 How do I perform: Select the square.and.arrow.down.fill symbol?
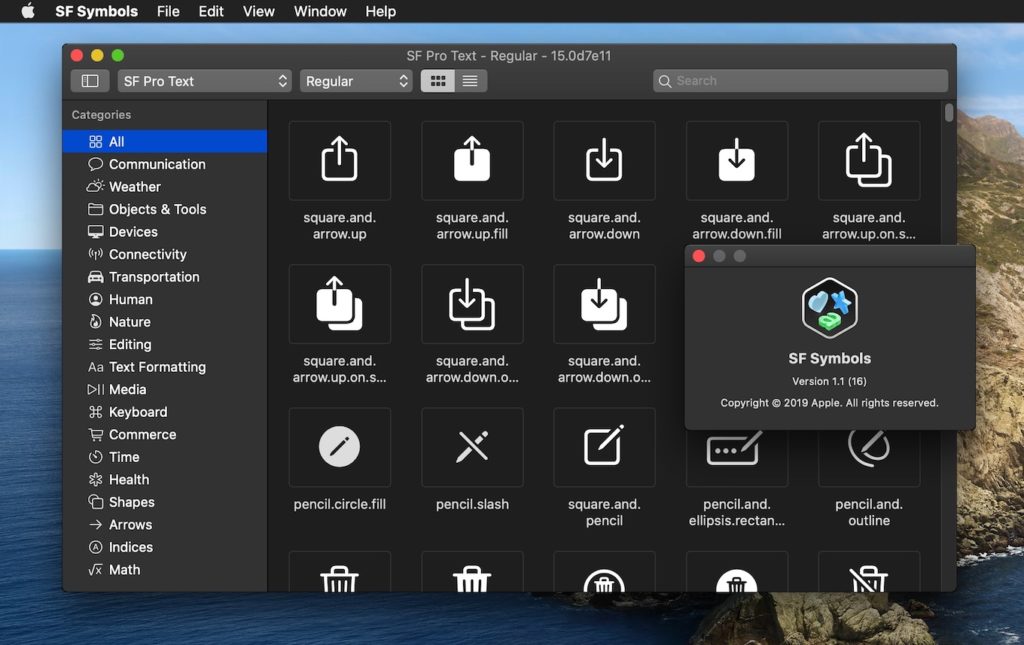point(737,160)
